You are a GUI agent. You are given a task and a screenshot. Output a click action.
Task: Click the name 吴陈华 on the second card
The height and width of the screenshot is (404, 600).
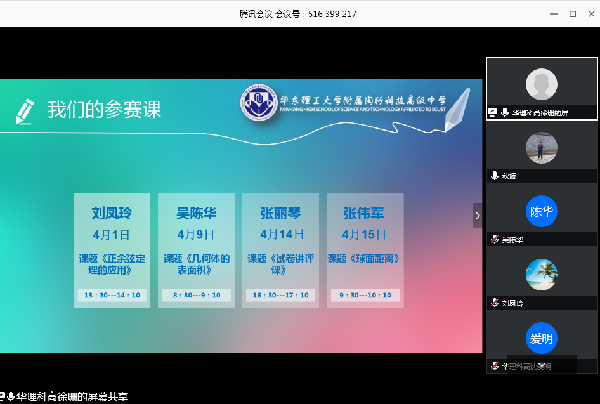click(196, 213)
